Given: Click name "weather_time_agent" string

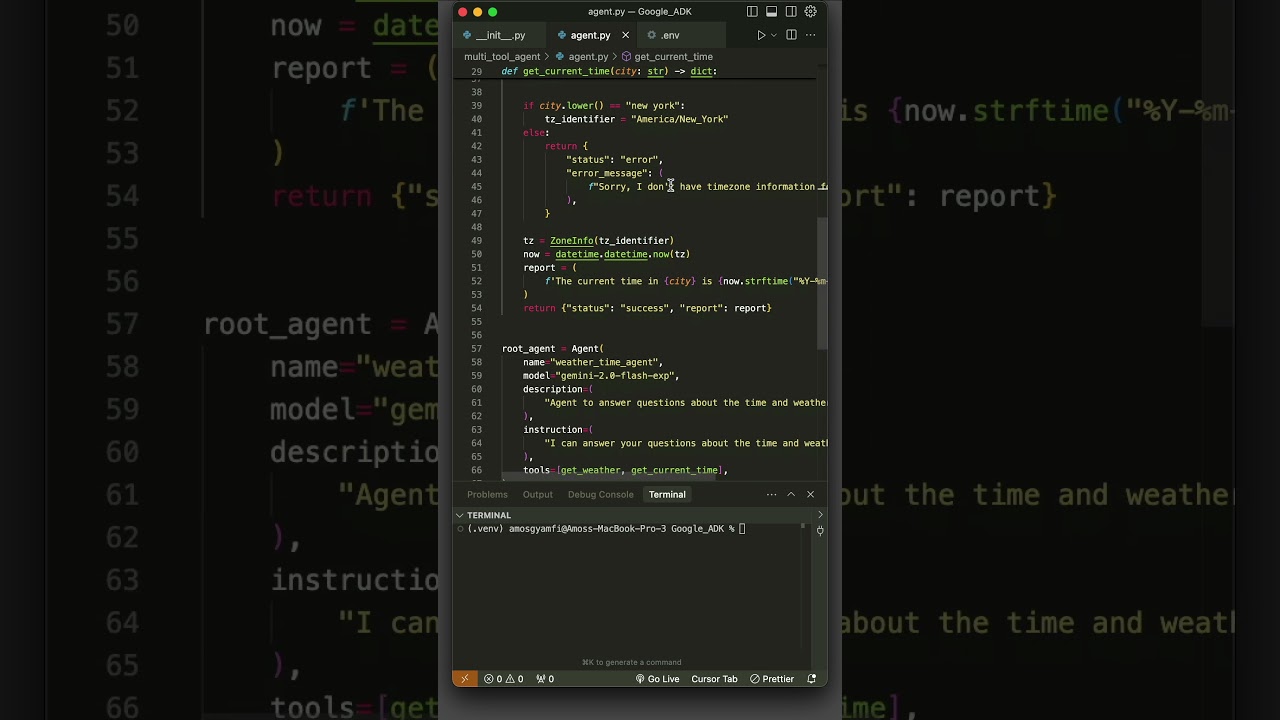Looking at the screenshot, I should [604, 362].
